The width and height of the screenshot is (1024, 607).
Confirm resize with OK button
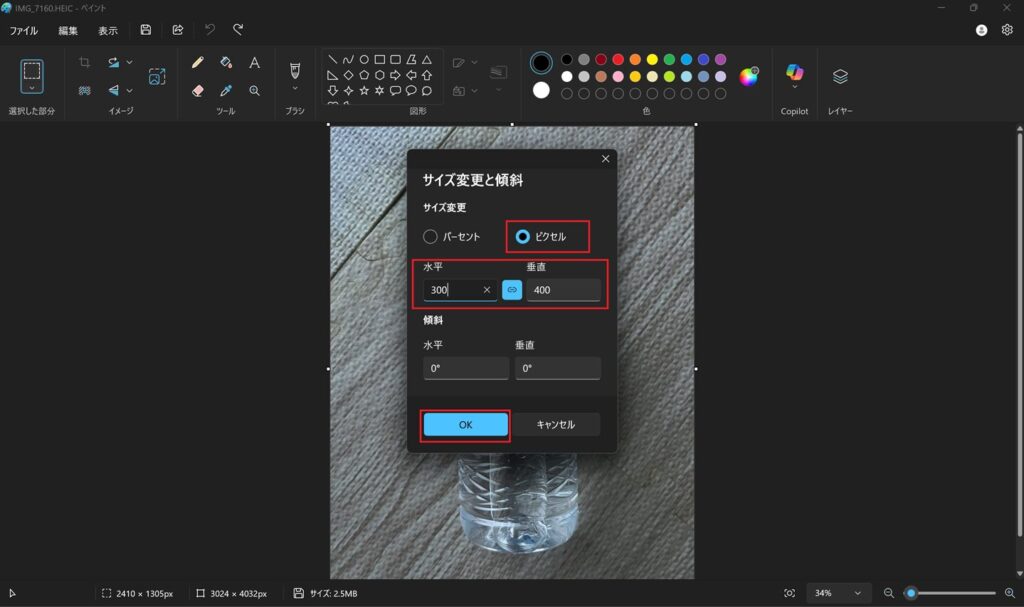click(466, 425)
